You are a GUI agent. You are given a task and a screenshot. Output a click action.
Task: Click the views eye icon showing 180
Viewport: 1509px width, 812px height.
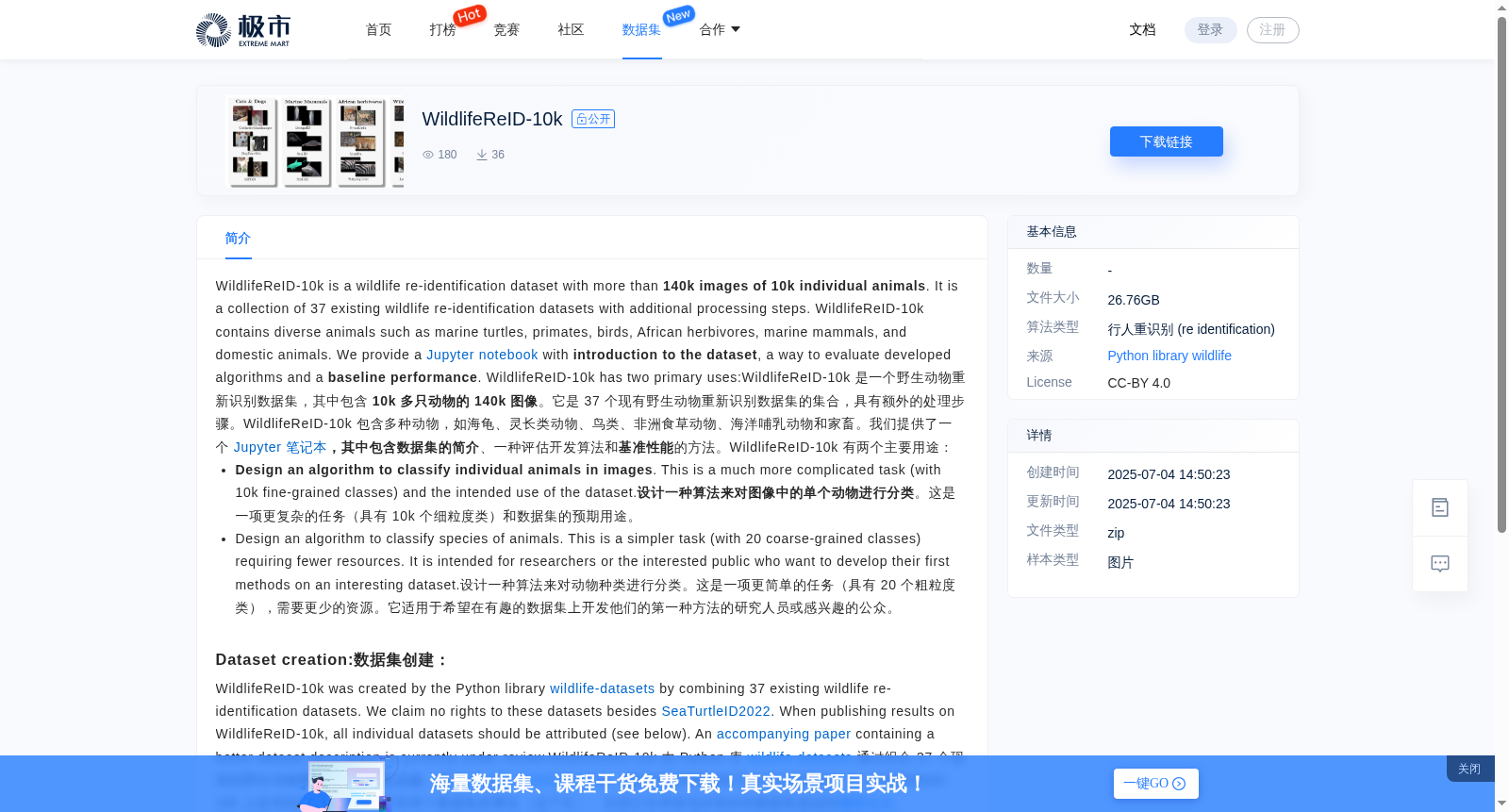[428, 155]
